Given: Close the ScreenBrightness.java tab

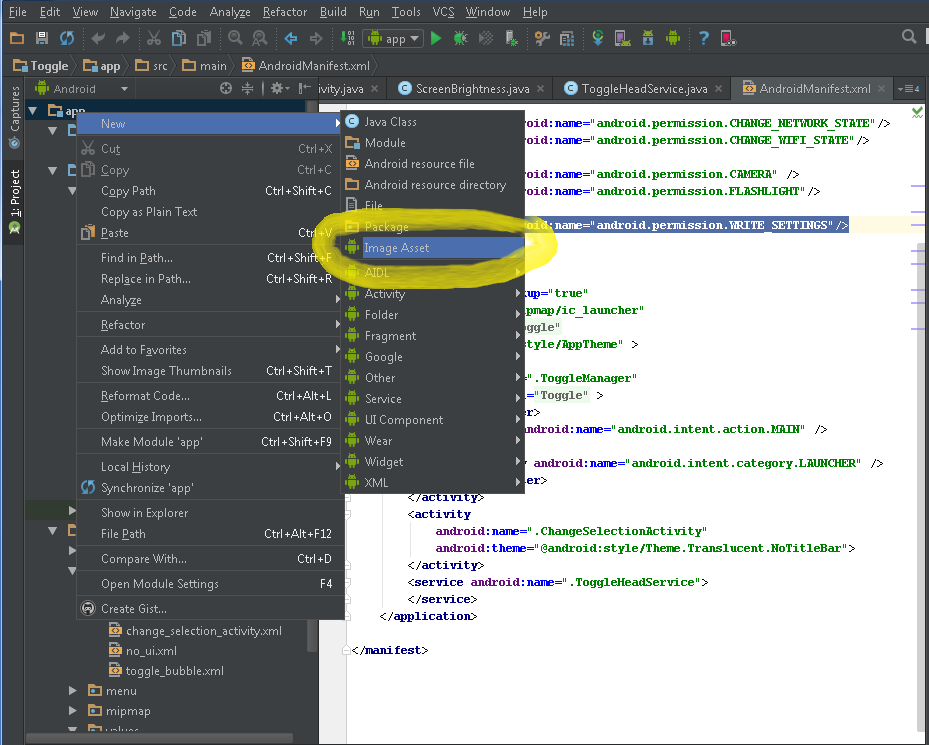Looking at the screenshot, I should pos(540,89).
